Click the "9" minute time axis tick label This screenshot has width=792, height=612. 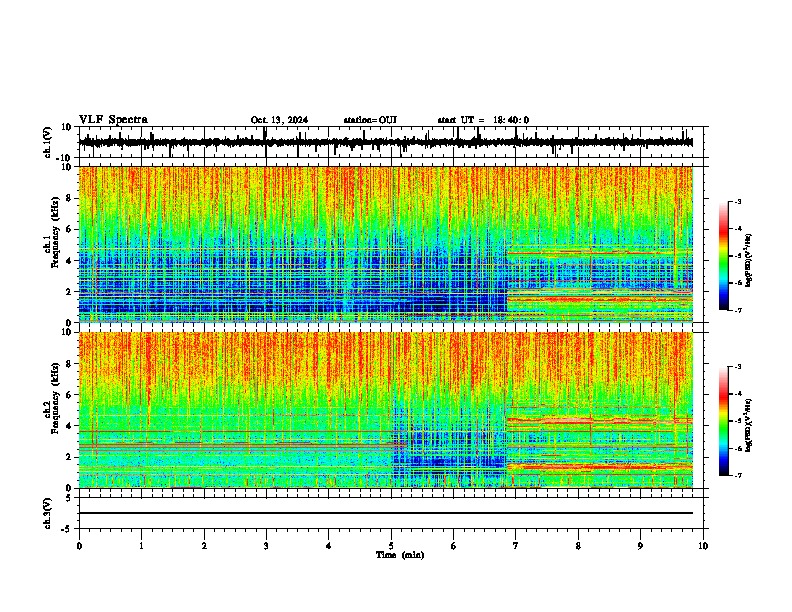pyautogui.click(x=640, y=546)
